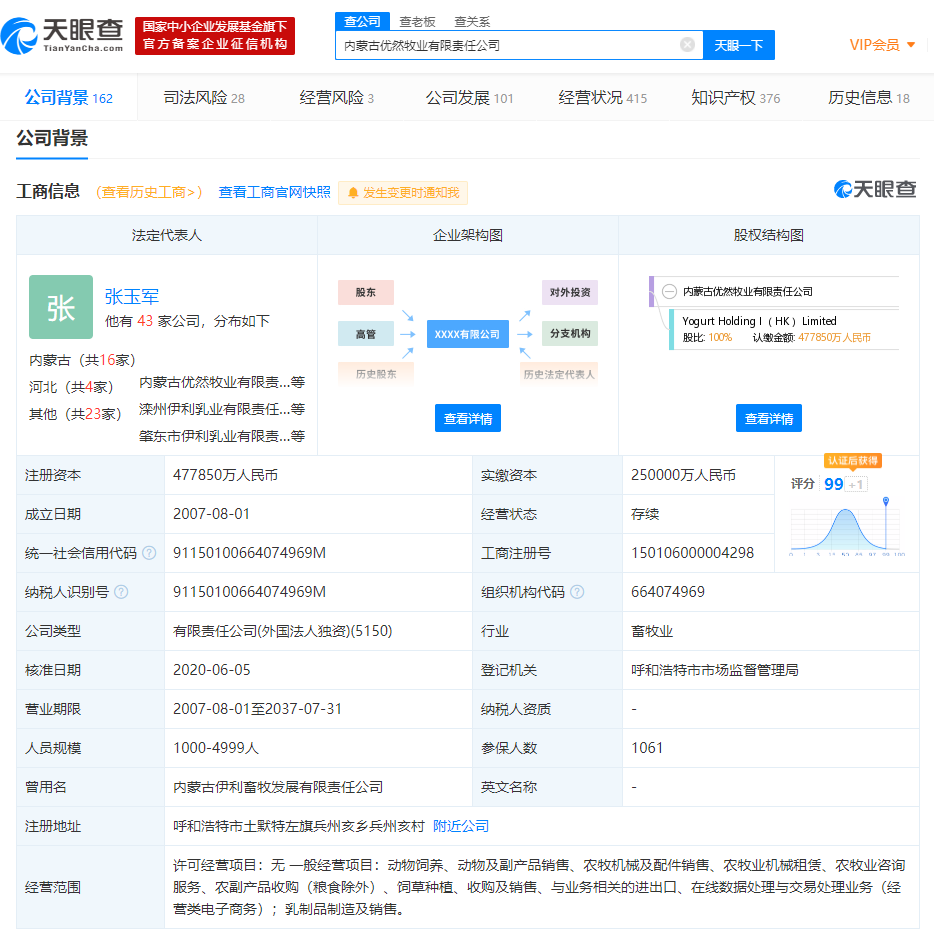Click the 内蒙古（共16家） region entry
The image size is (934, 934).
point(82,360)
